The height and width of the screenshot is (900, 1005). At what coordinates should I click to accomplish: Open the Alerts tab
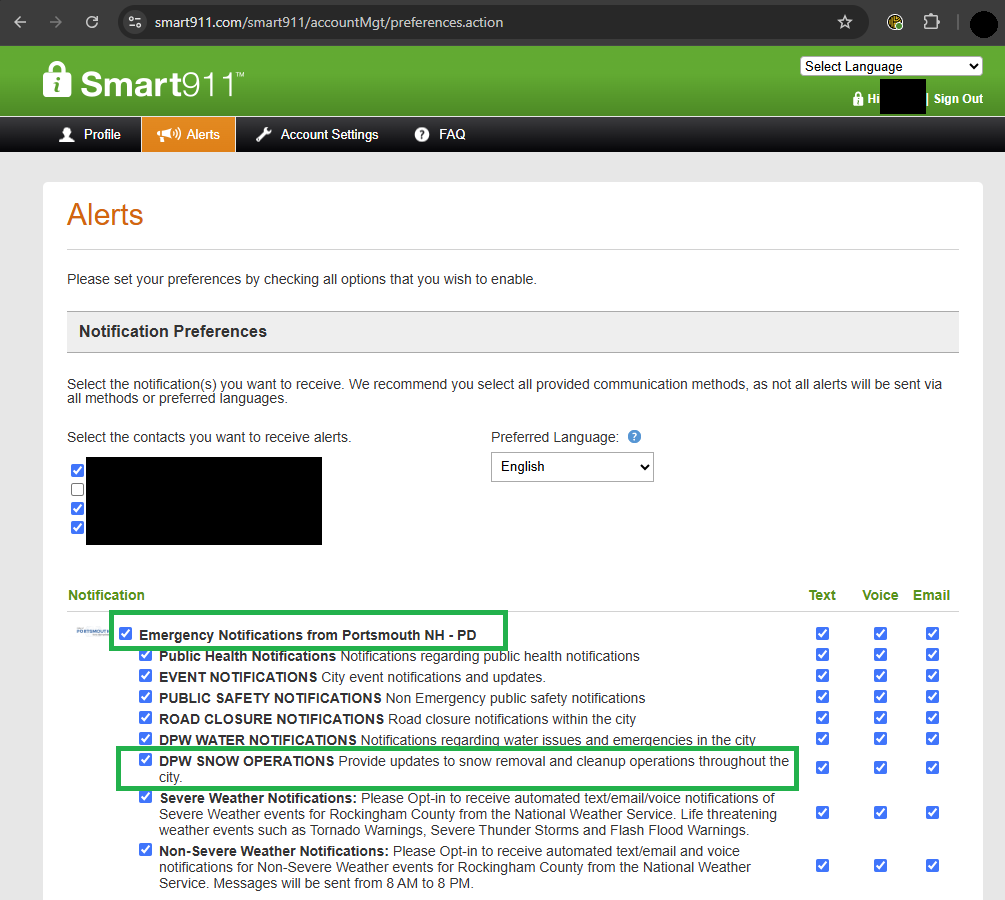pos(188,135)
